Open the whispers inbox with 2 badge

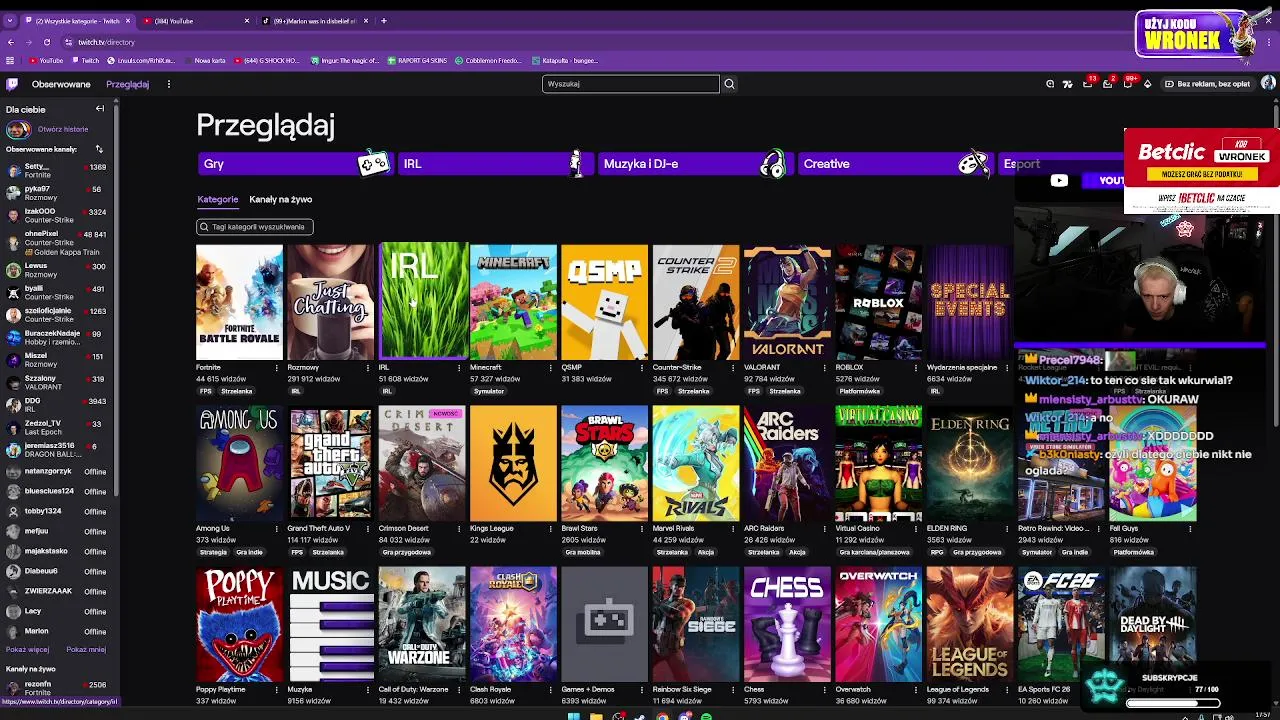(1107, 84)
